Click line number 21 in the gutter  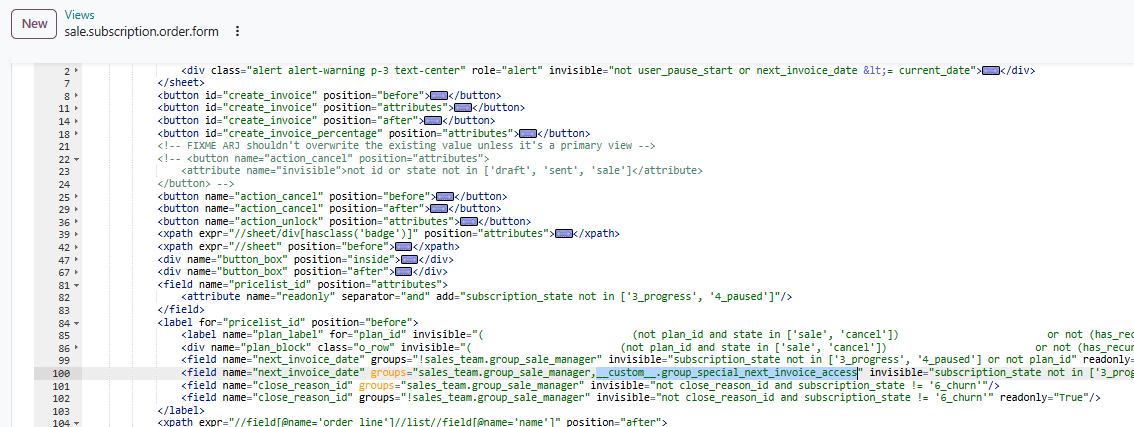click(x=64, y=145)
